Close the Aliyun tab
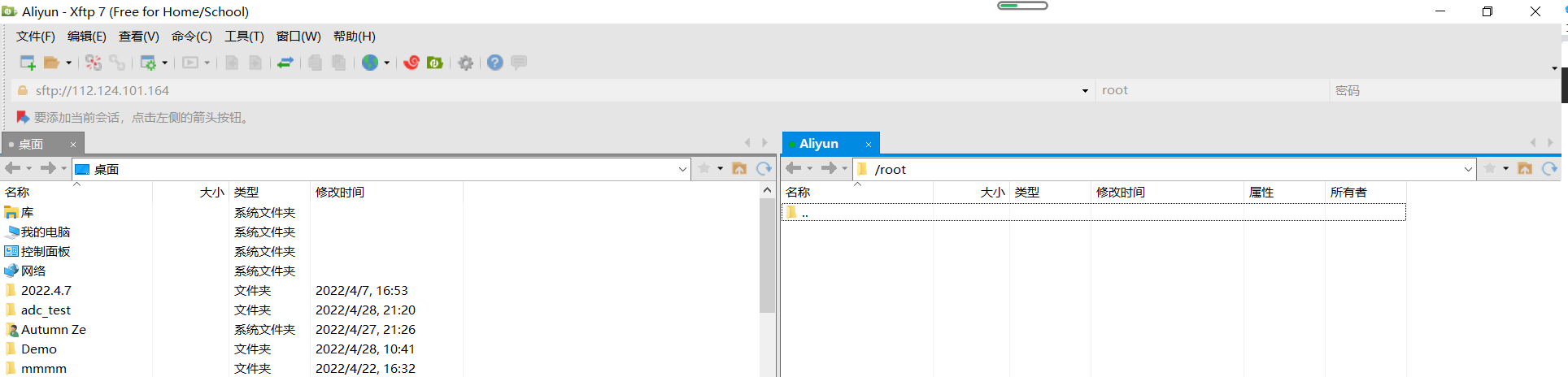The image size is (1568, 377). tap(869, 145)
